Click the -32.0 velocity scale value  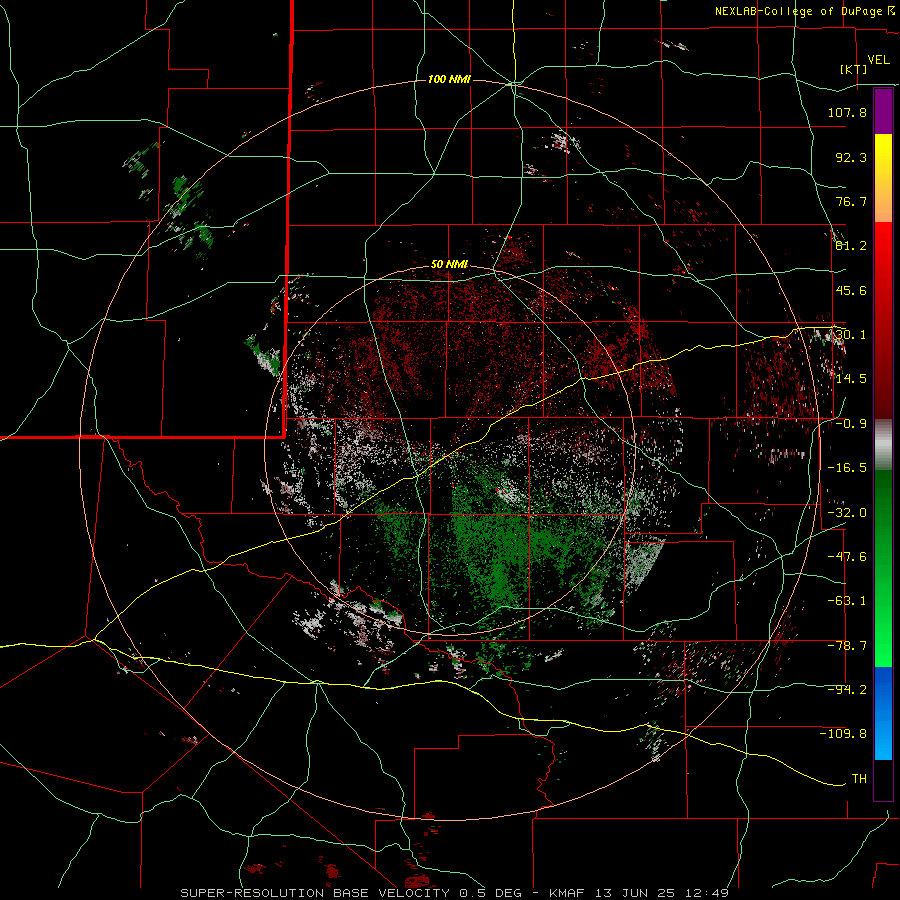(x=847, y=513)
